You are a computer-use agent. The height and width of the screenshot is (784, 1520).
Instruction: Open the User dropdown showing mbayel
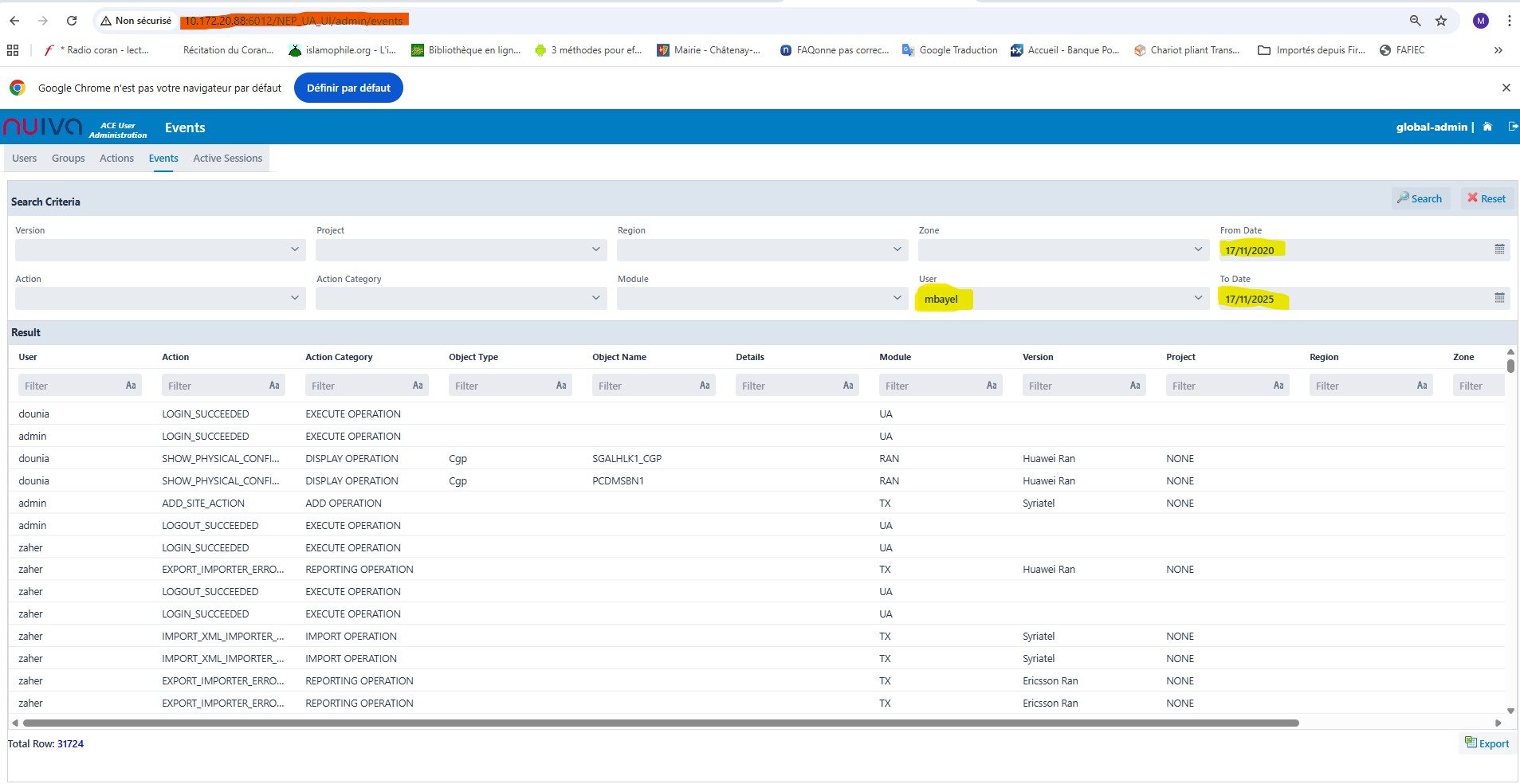pos(1197,298)
